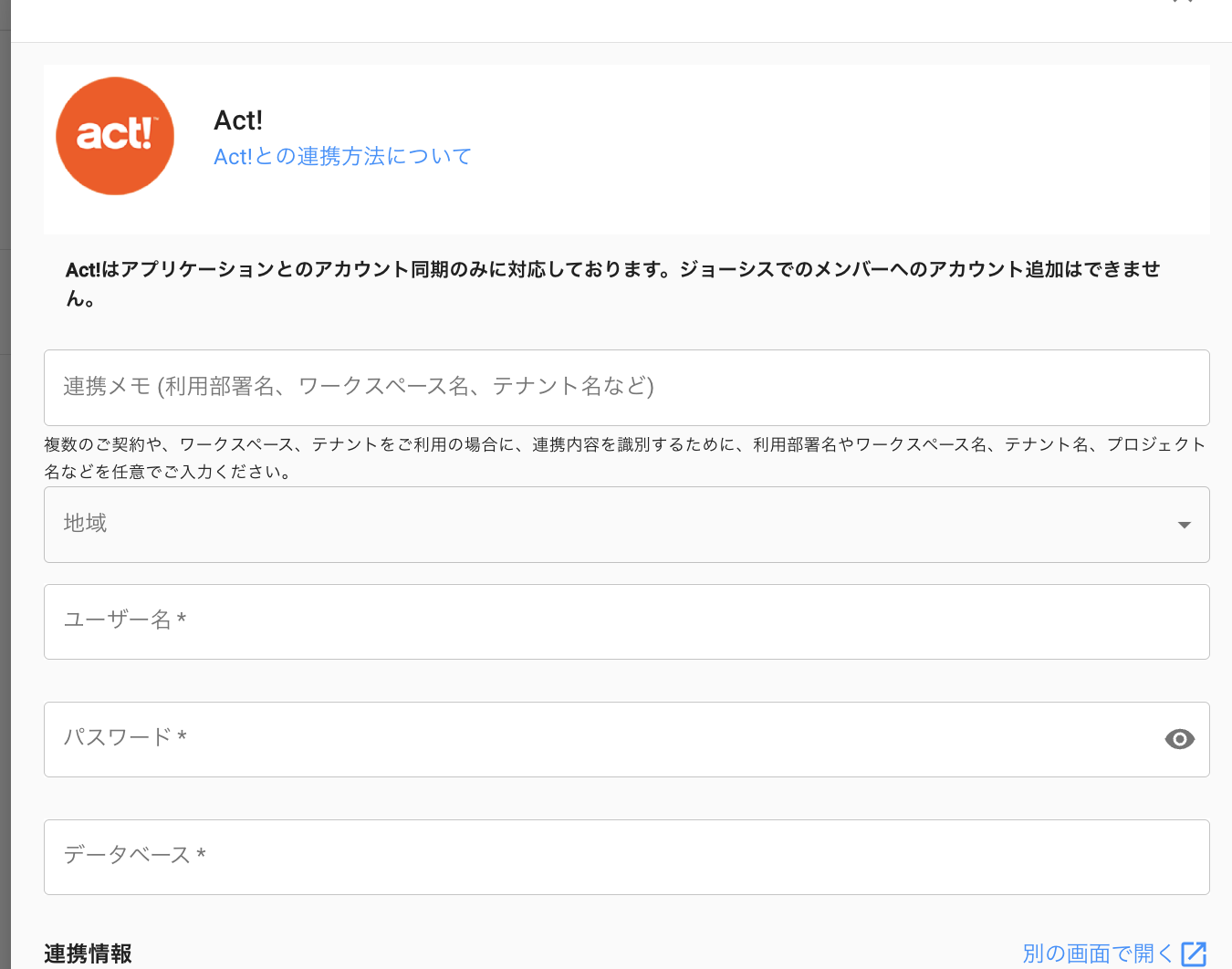1232x969 pixels.
Task: Click the 別の画面で開く link text
Action: (1097, 953)
